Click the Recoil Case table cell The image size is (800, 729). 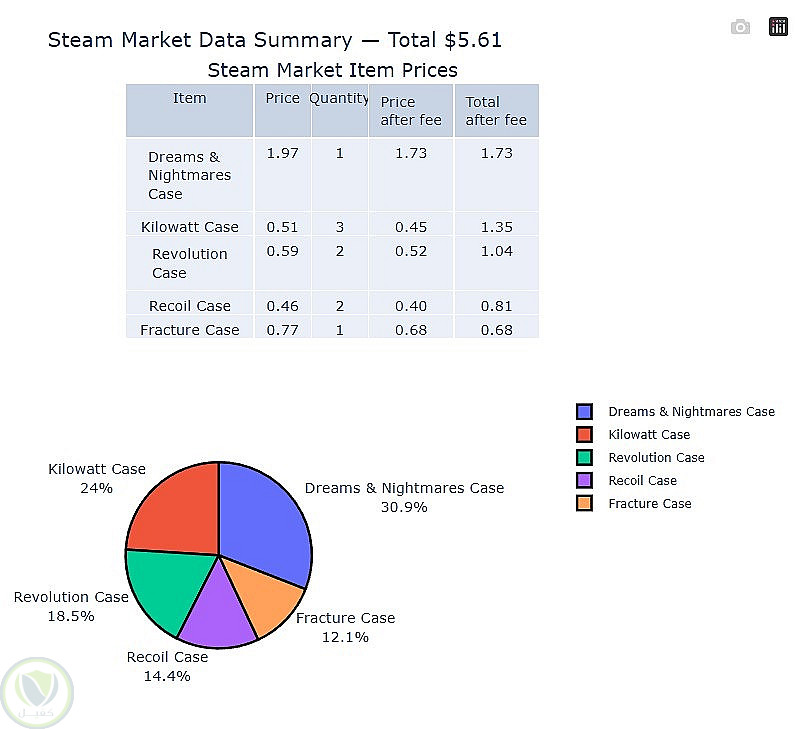(189, 304)
